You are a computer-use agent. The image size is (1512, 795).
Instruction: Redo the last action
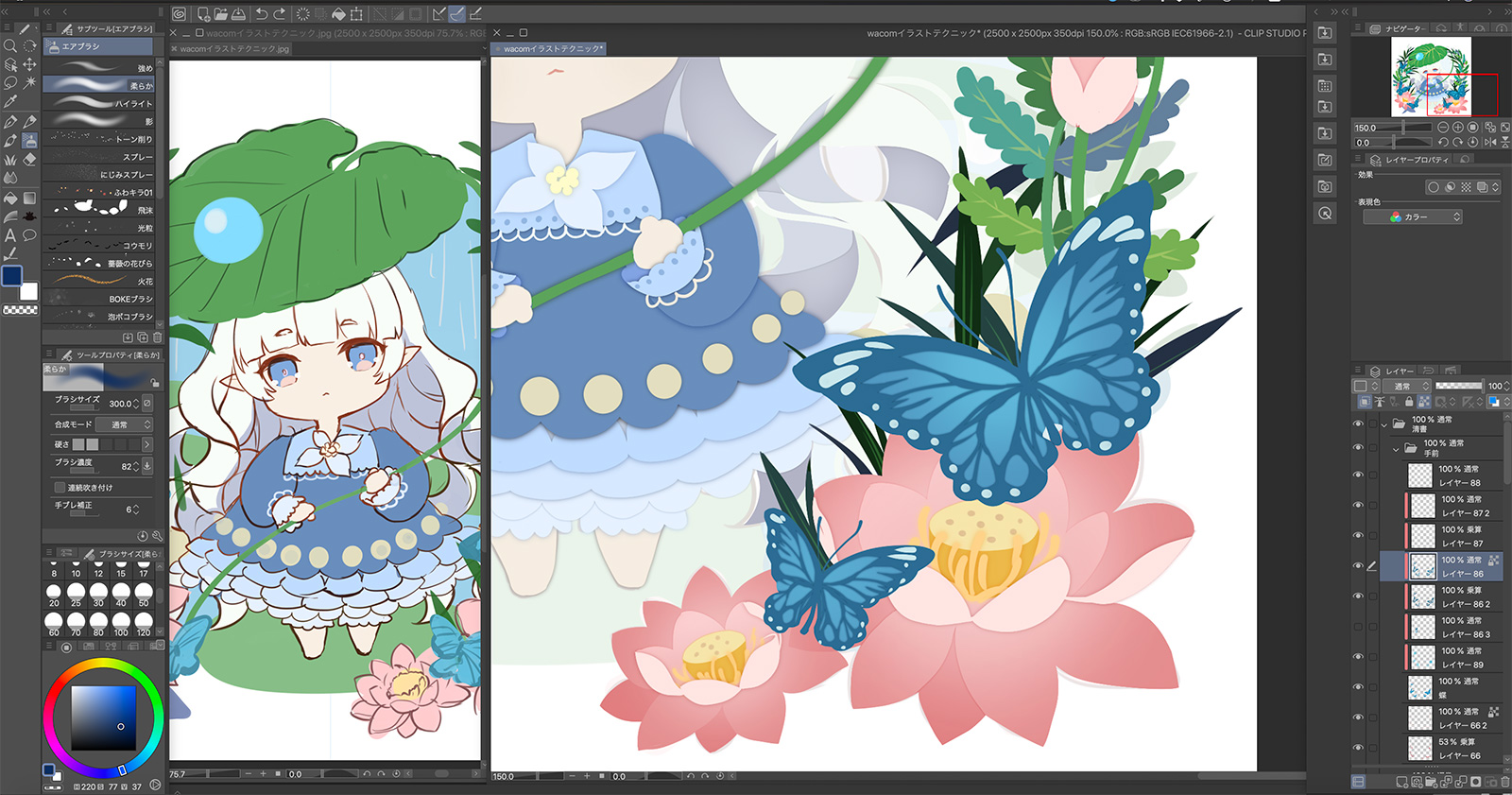click(x=280, y=13)
